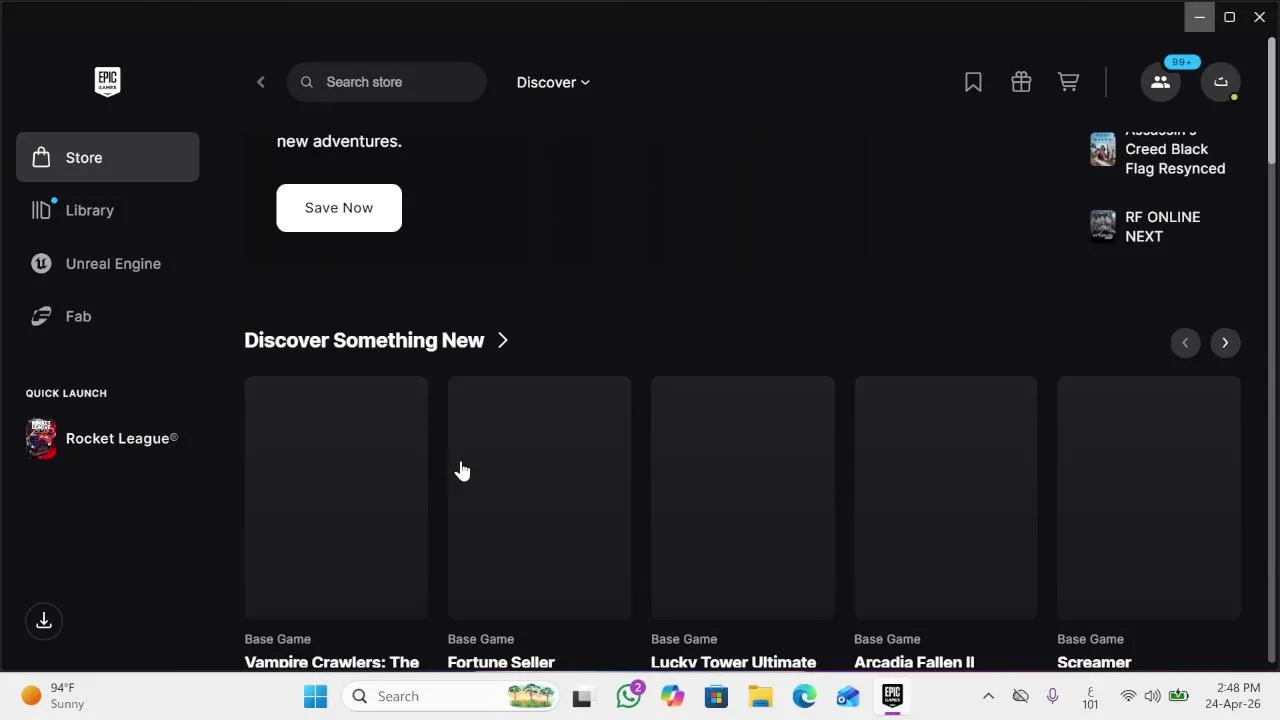1280x720 pixels.
Task: Click the Epic Games logo
Action: [x=107, y=82]
